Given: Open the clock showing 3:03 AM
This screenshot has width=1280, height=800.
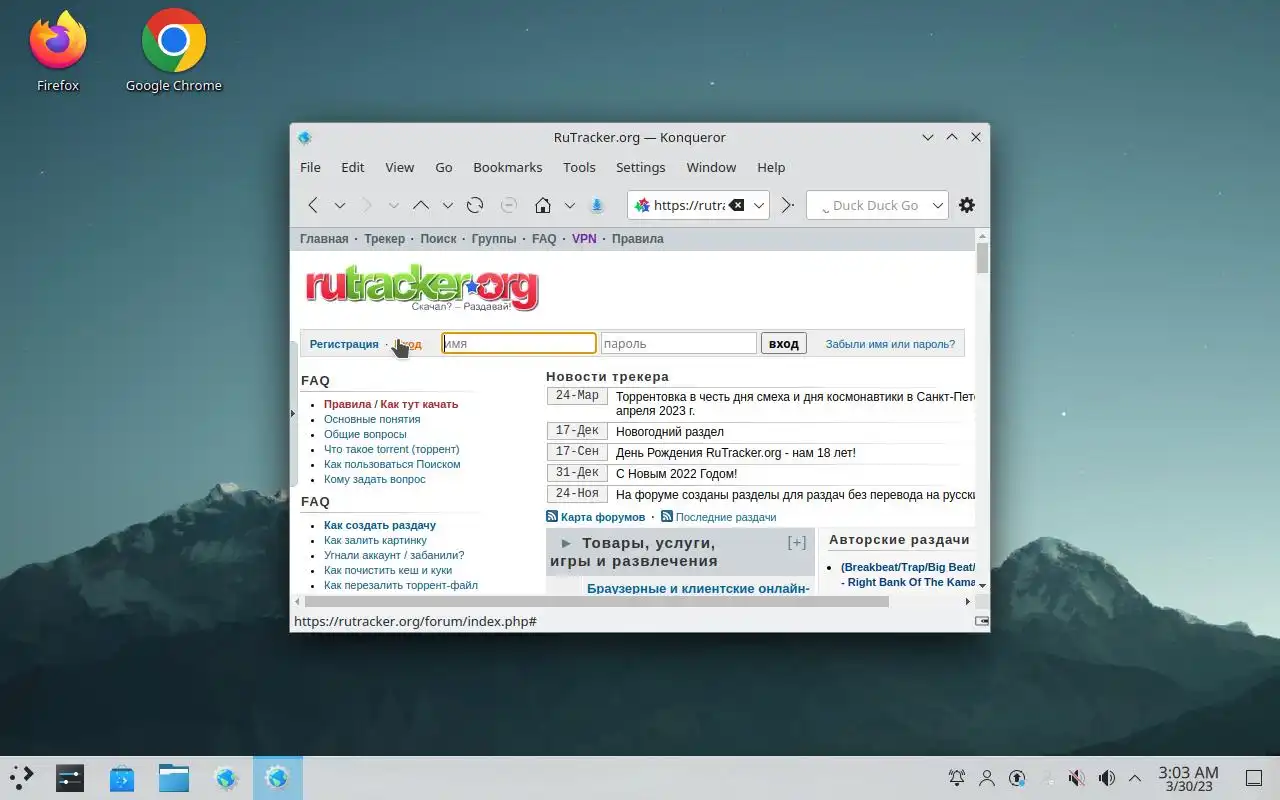Looking at the screenshot, I should click(x=1188, y=778).
